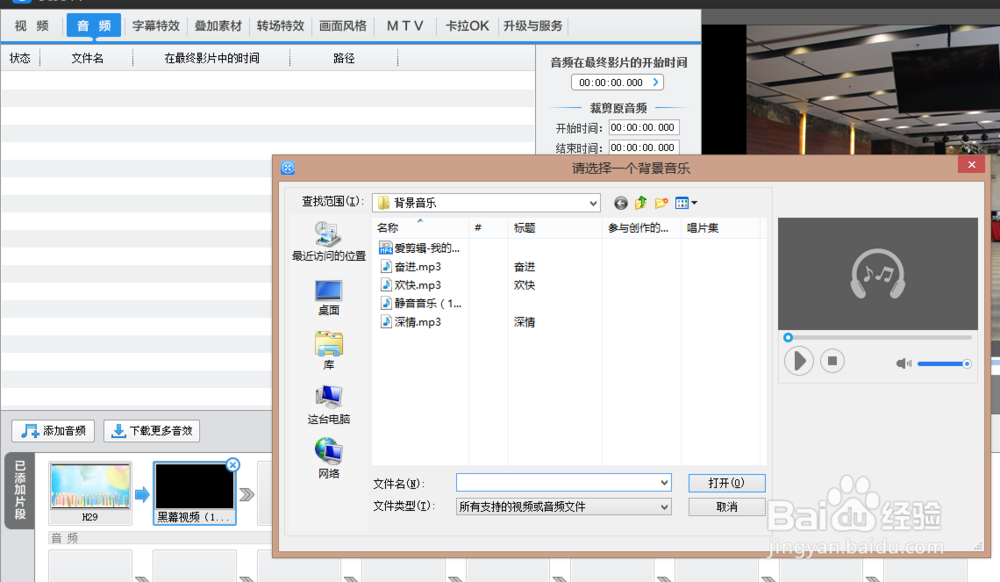Switch to the 画面风格 tab
Screen dimensions: 1000x582
click(343, 26)
